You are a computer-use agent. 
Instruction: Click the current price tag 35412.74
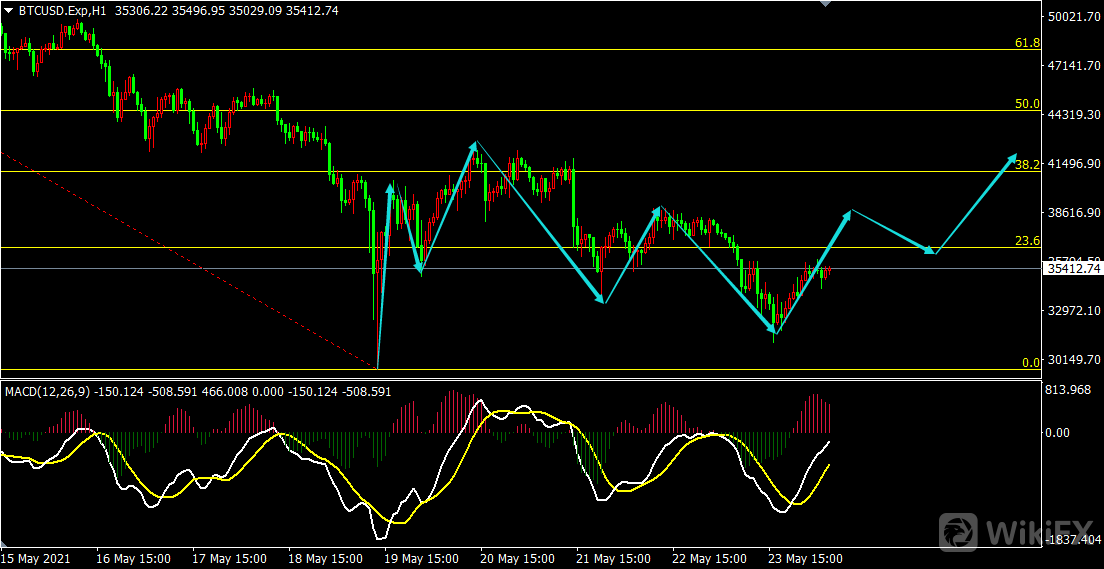[x=1072, y=268]
